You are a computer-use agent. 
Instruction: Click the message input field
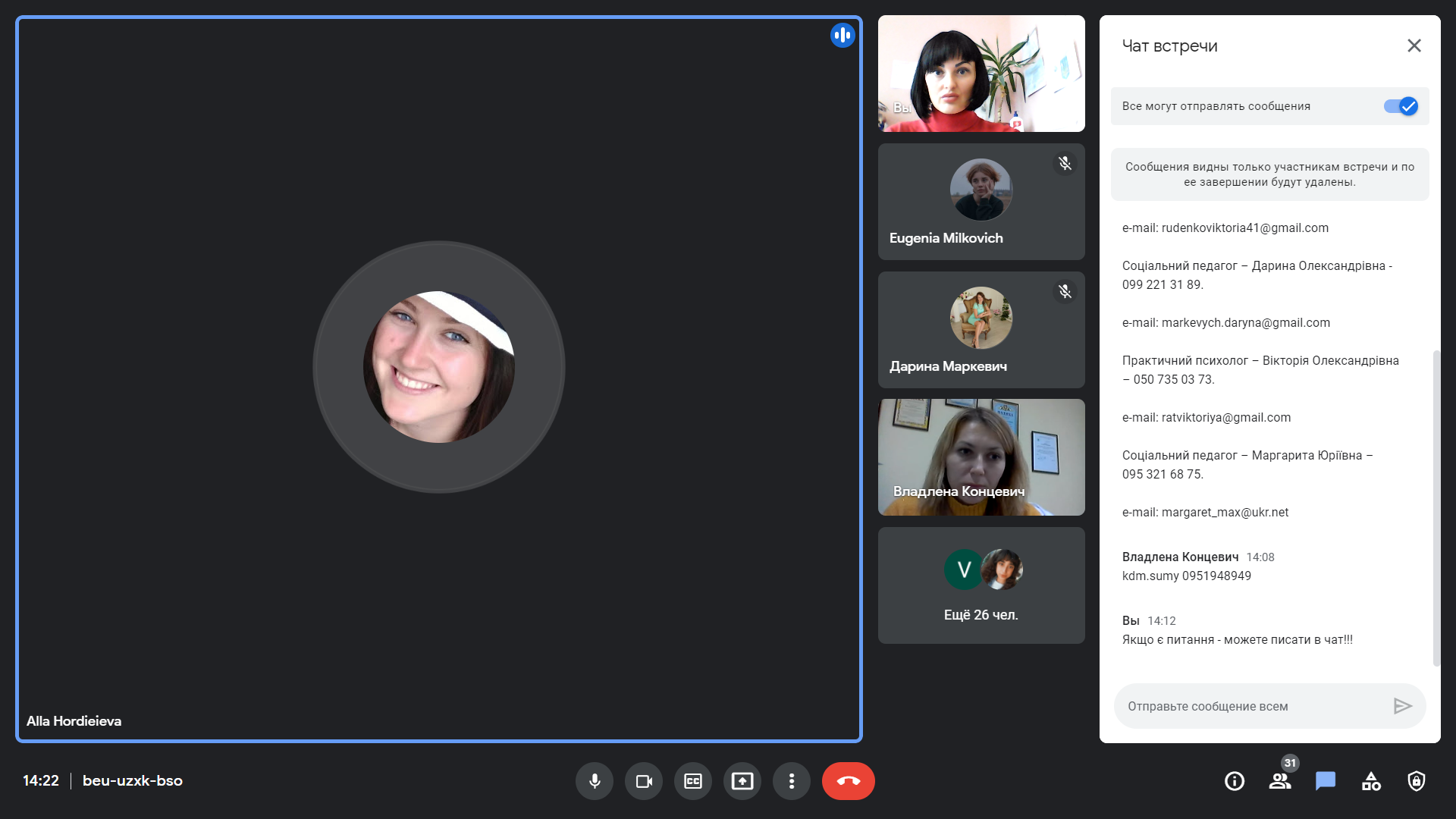[1251, 706]
